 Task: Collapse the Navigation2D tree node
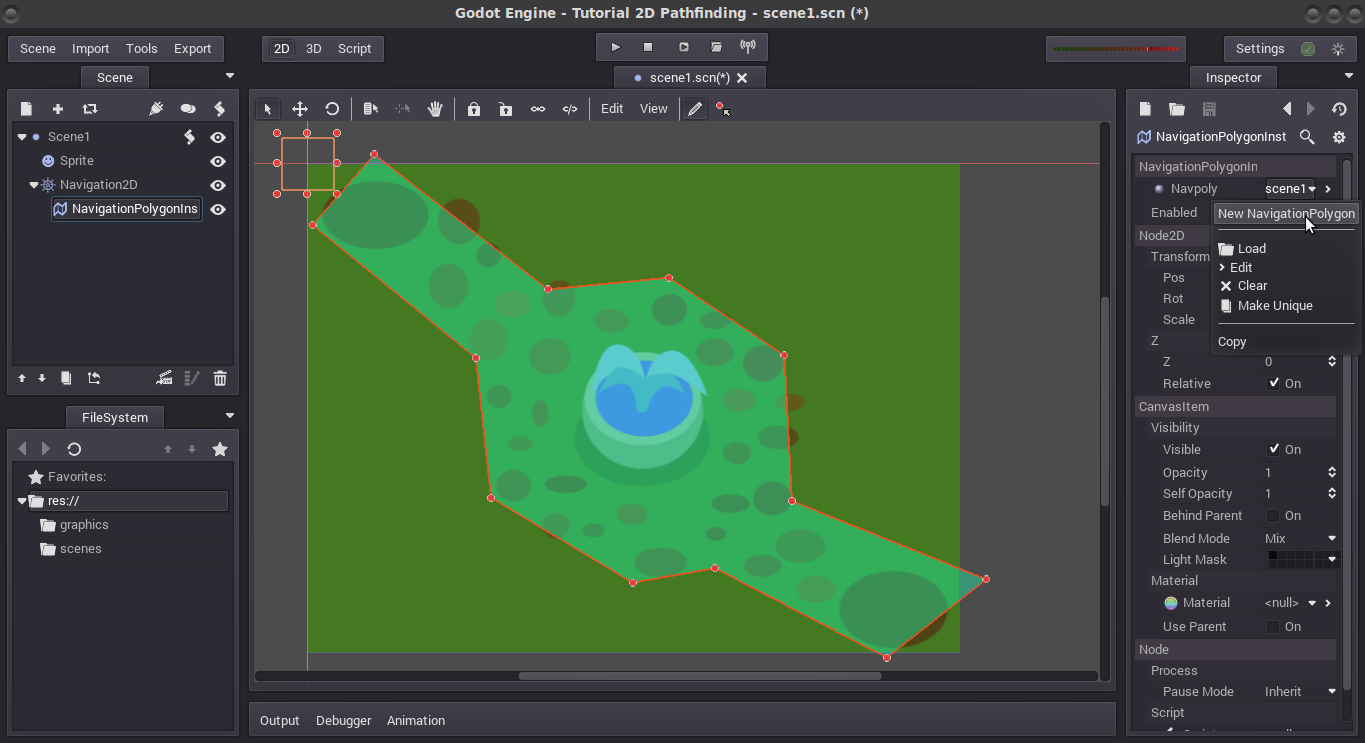click(34, 185)
